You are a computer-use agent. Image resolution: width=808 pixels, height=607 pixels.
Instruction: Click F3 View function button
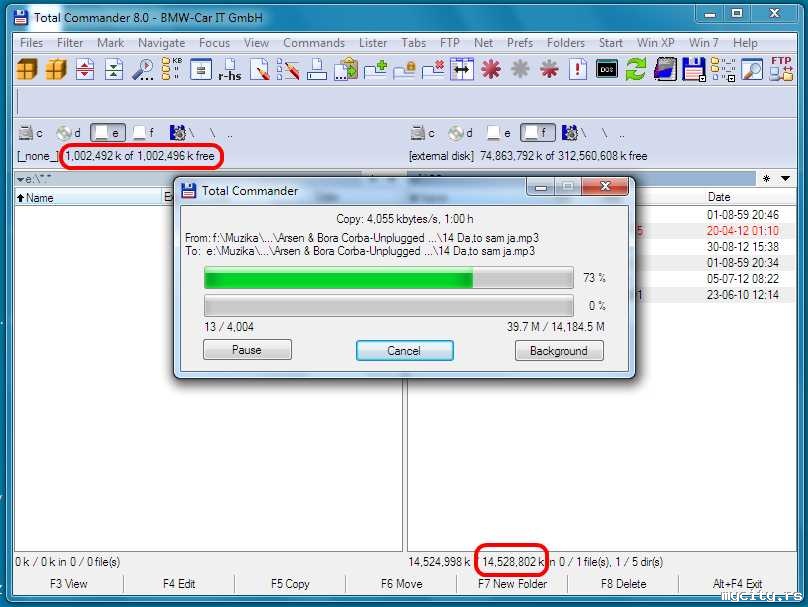[x=69, y=584]
